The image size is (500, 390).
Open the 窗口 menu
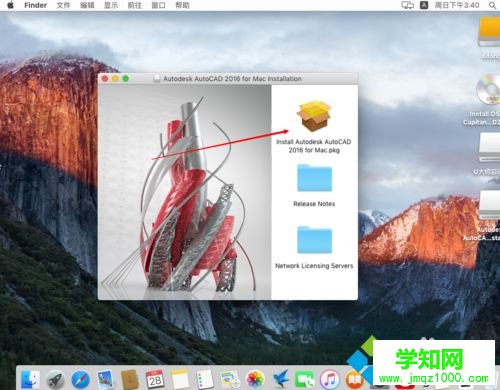158,5
